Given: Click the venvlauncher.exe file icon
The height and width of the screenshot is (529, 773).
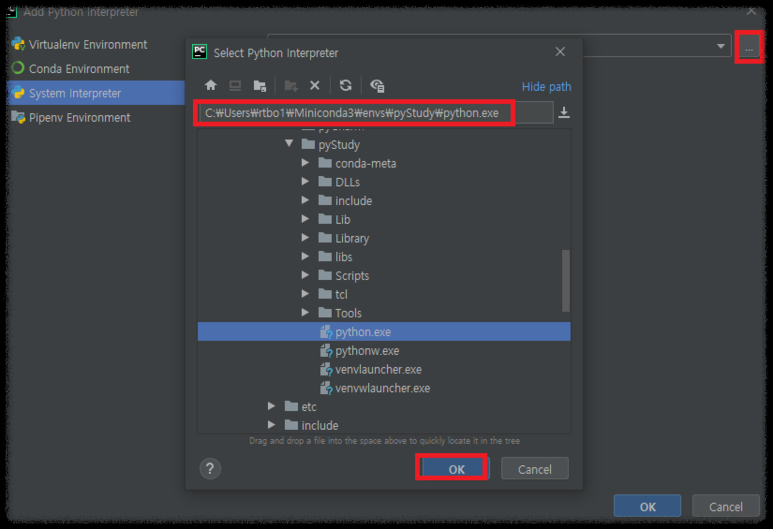Looking at the screenshot, I should [x=326, y=369].
